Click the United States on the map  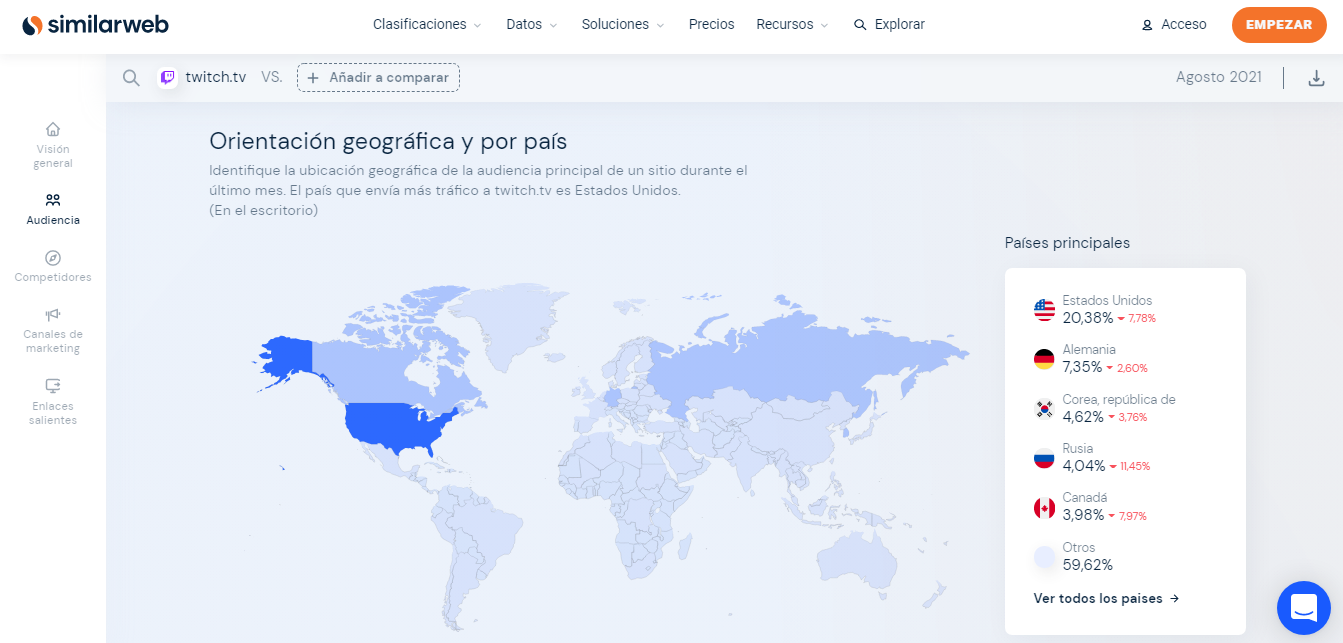[390, 427]
